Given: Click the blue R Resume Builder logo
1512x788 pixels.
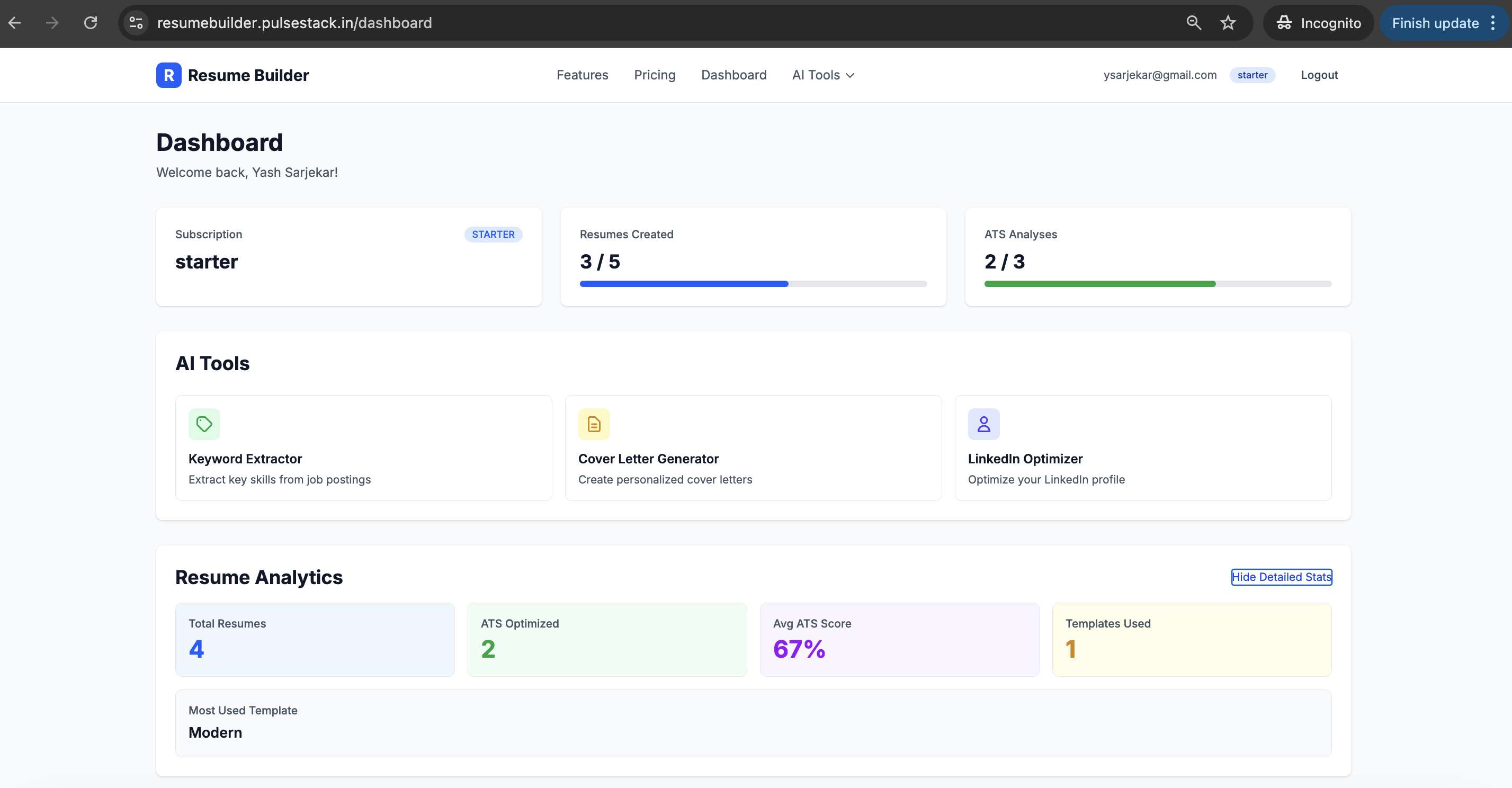Looking at the screenshot, I should tap(168, 75).
